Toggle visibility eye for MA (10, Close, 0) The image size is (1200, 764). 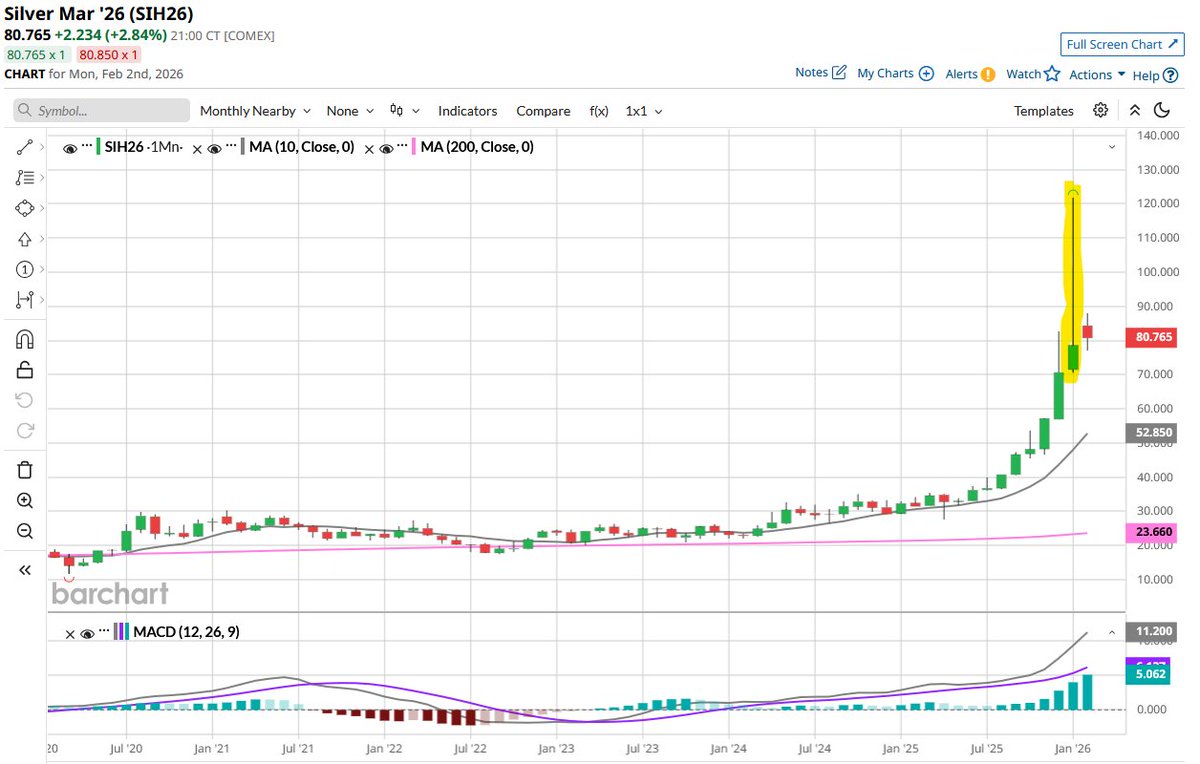click(x=214, y=148)
